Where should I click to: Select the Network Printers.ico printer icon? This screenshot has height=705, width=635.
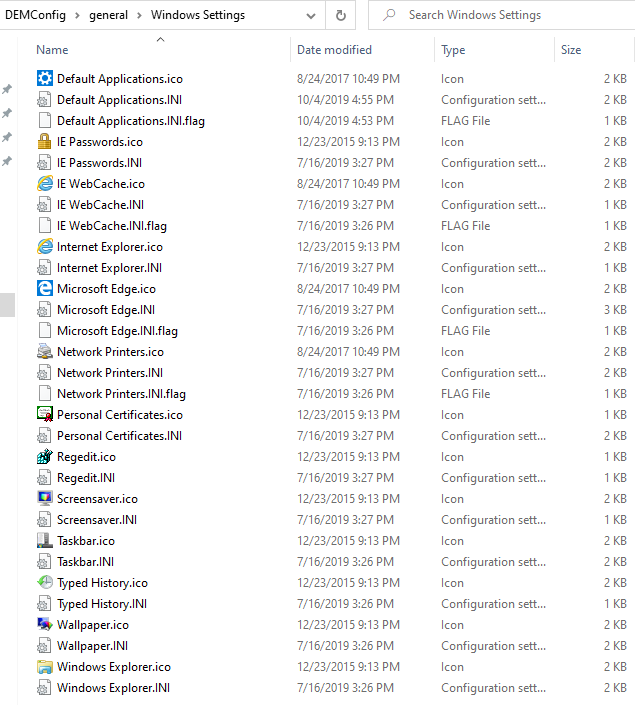[44, 352]
